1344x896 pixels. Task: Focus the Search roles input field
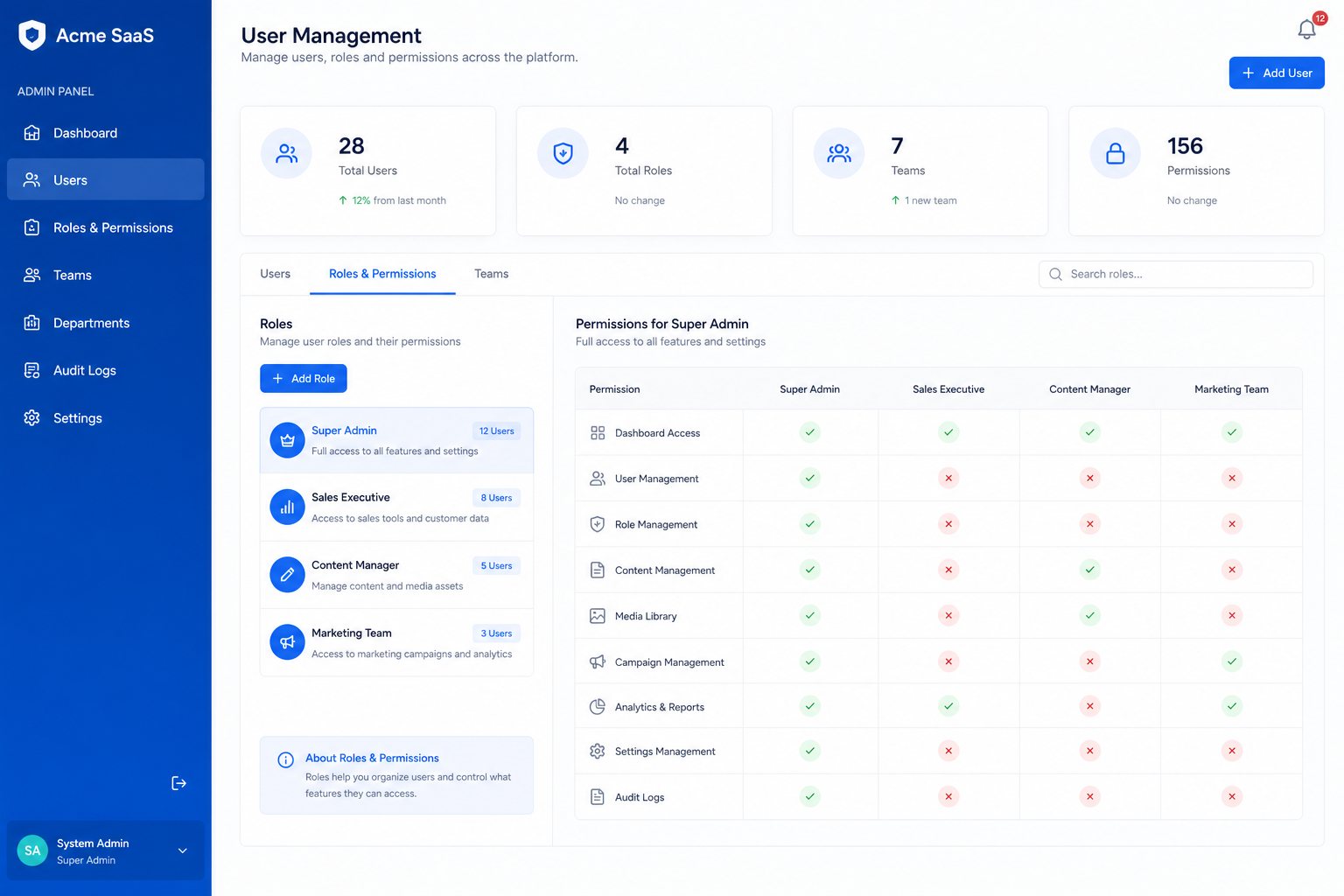[1176, 274]
